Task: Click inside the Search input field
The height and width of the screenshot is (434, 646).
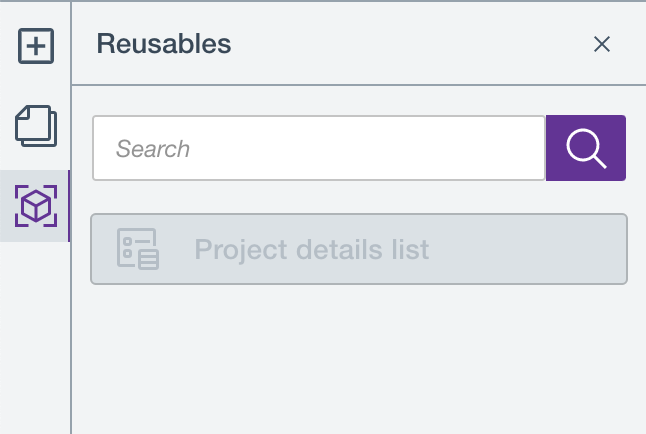Action: pos(318,149)
